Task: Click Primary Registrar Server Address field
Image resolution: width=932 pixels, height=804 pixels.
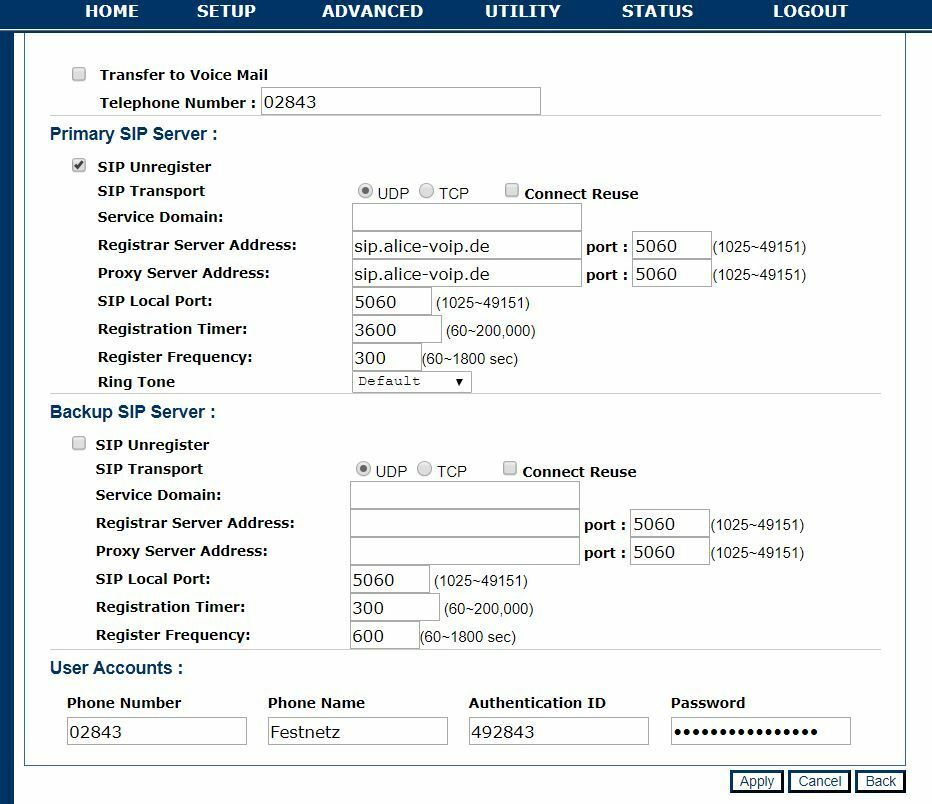Action: [x=467, y=245]
